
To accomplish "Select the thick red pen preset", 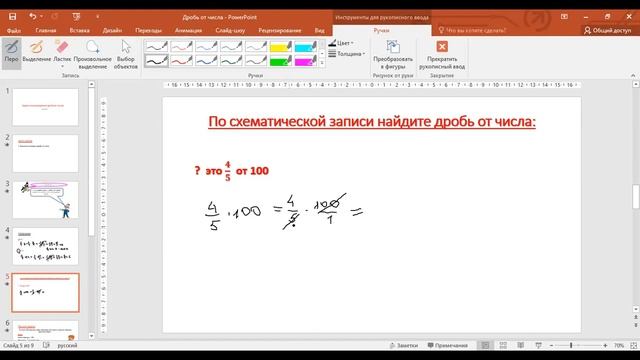I will pos(182,61).
